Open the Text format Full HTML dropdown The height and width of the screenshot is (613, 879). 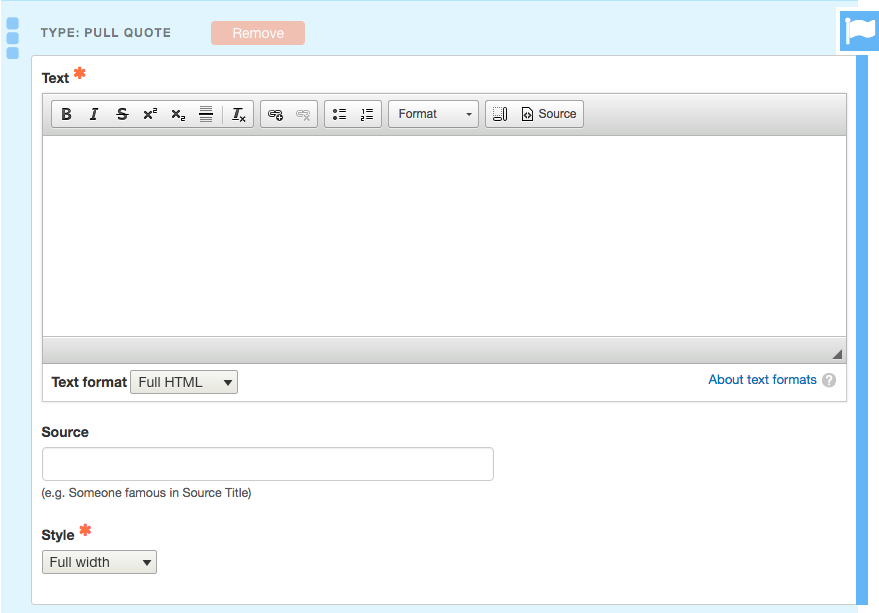184,382
